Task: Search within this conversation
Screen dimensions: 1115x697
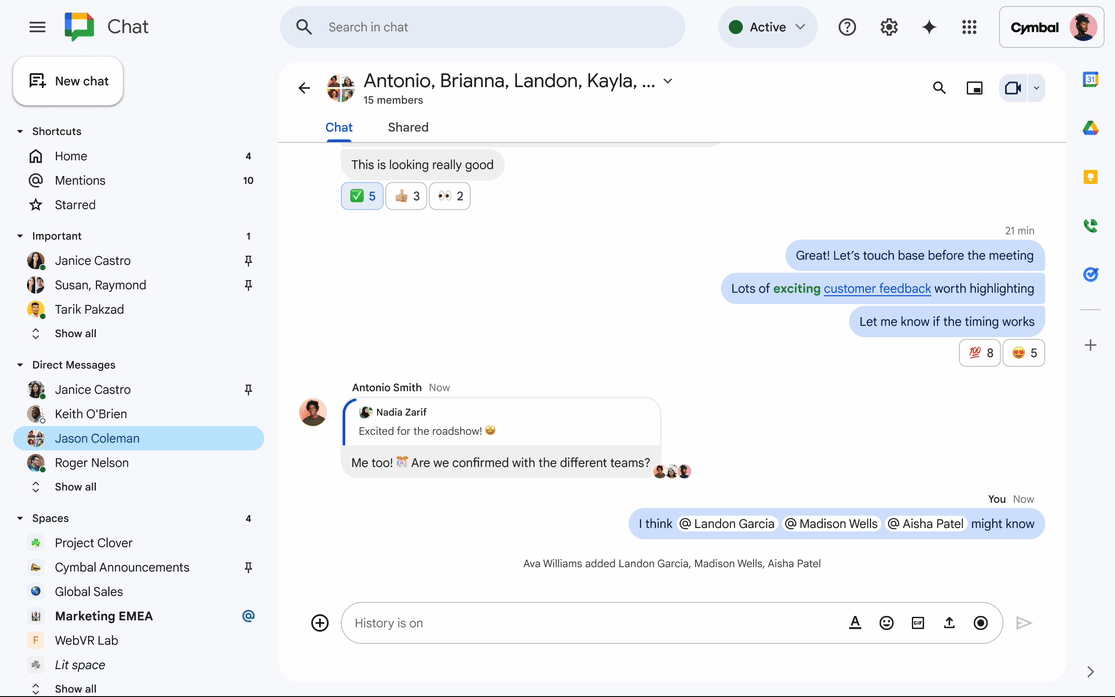Action: point(939,88)
